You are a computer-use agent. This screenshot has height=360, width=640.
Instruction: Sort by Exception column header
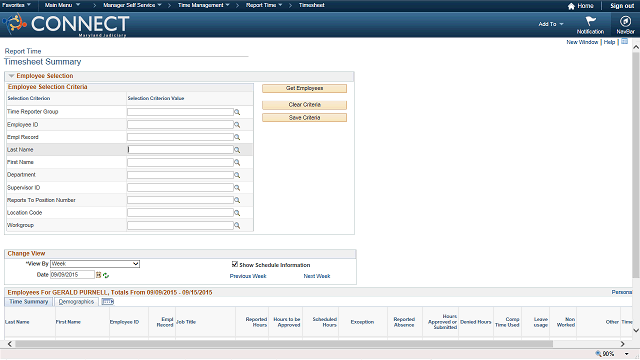(362, 322)
